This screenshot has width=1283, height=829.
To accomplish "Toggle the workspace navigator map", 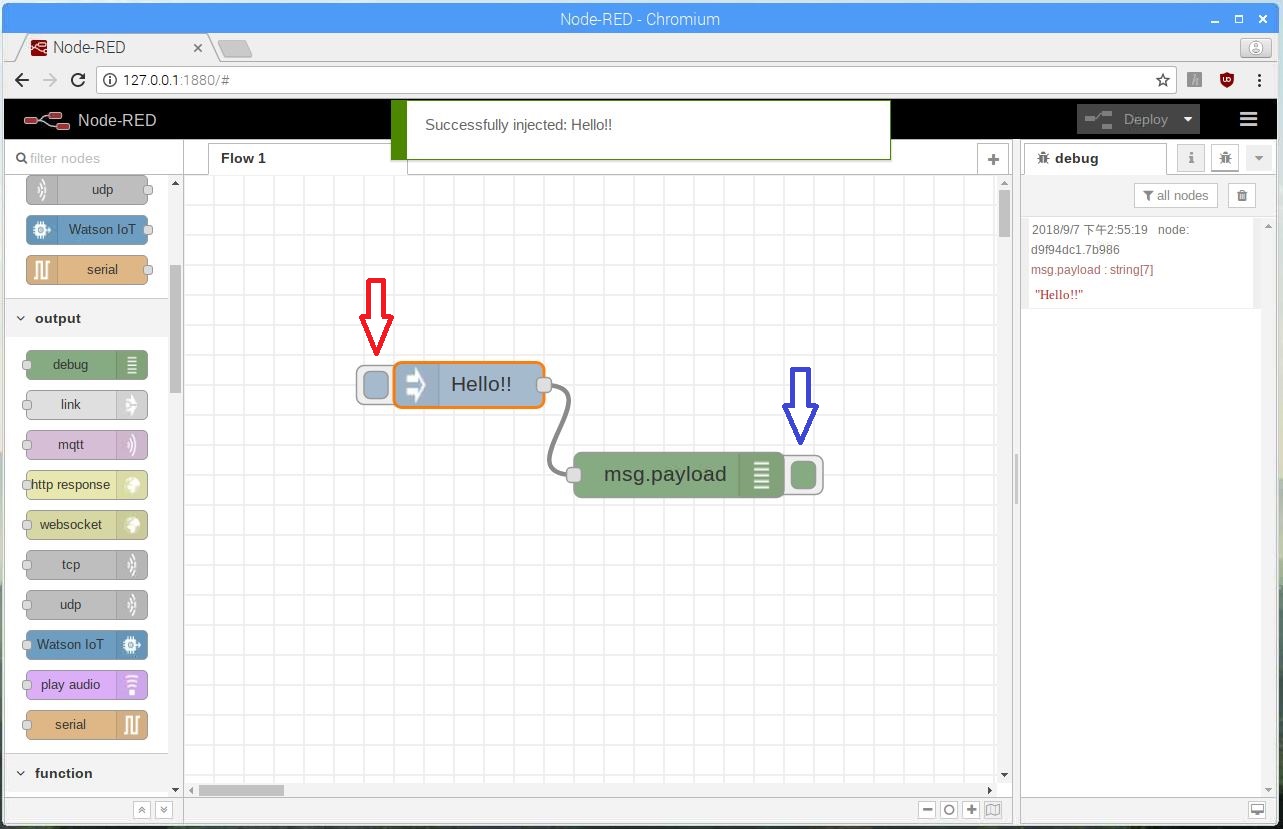I will [993, 810].
